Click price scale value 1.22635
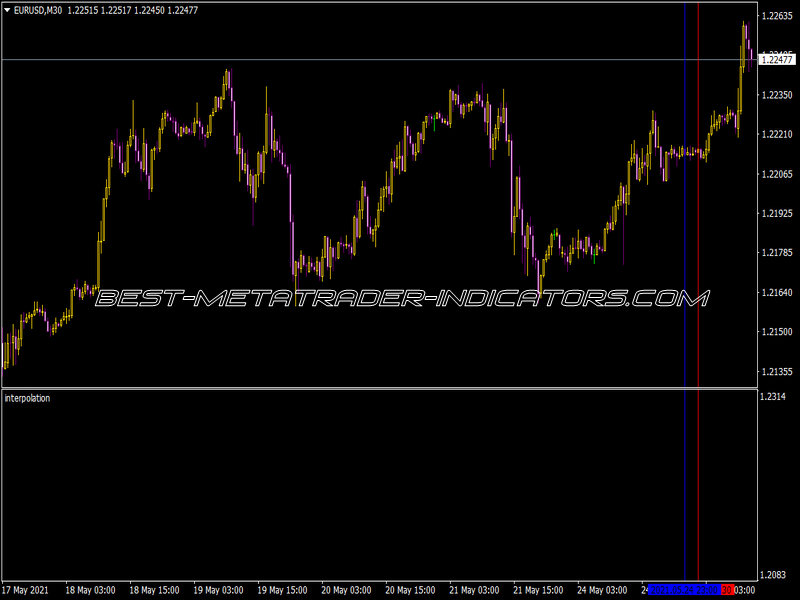 [x=777, y=16]
